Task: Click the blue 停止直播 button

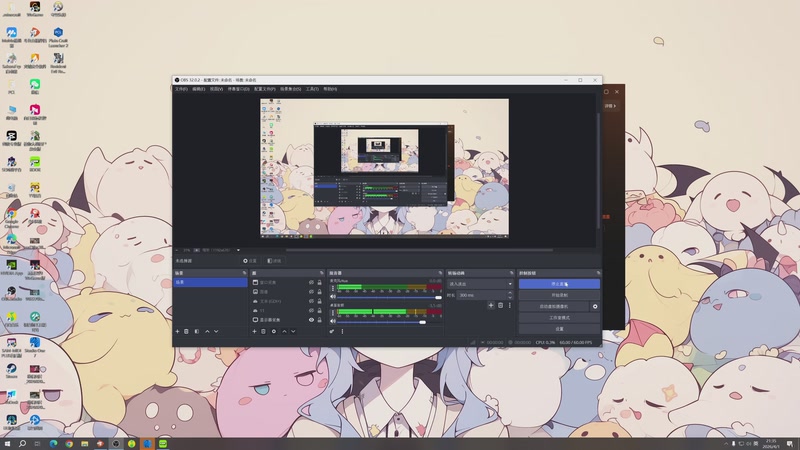Action: pos(559,284)
